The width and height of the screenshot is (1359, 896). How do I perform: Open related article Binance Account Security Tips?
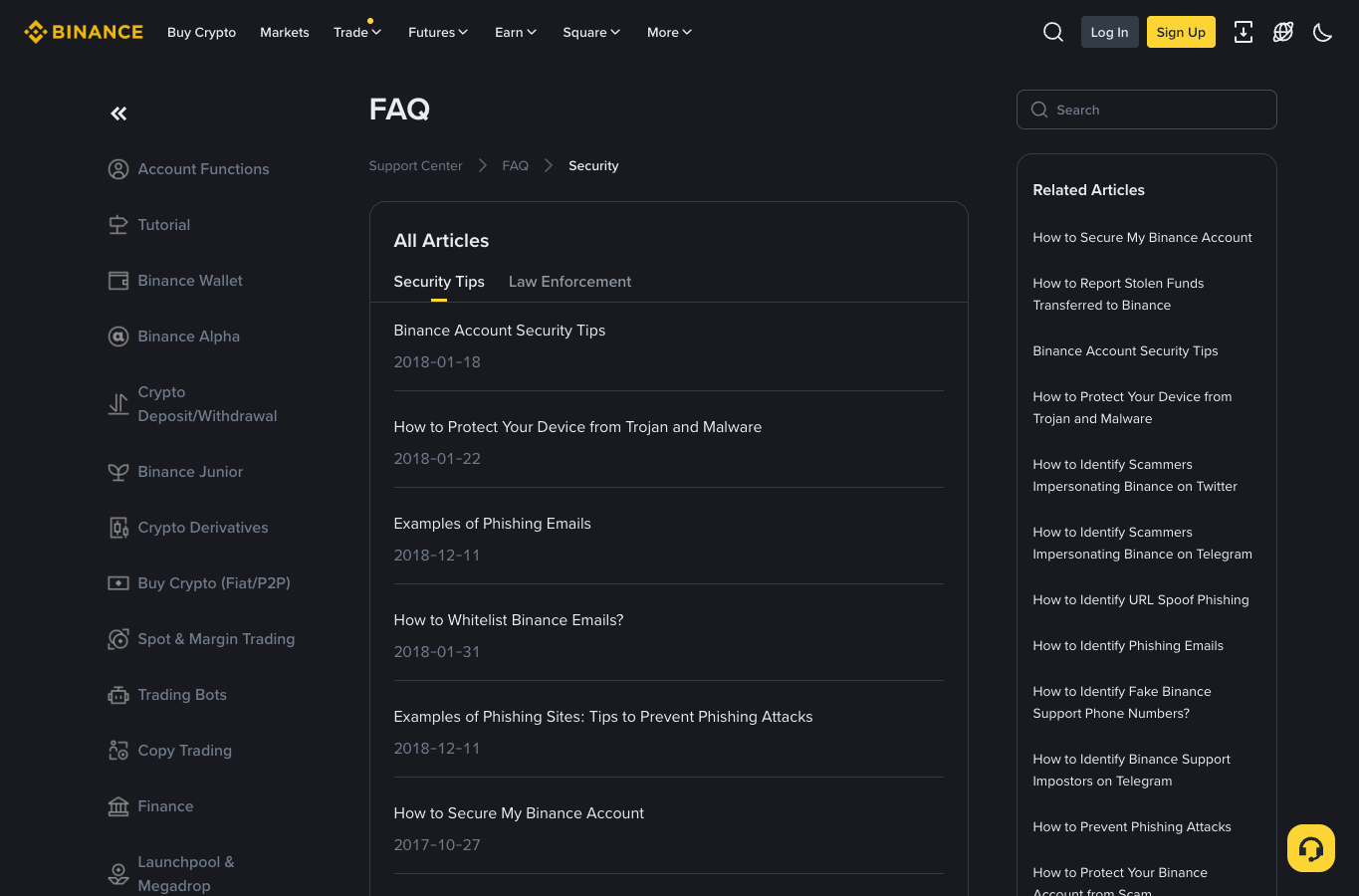[x=1125, y=351]
